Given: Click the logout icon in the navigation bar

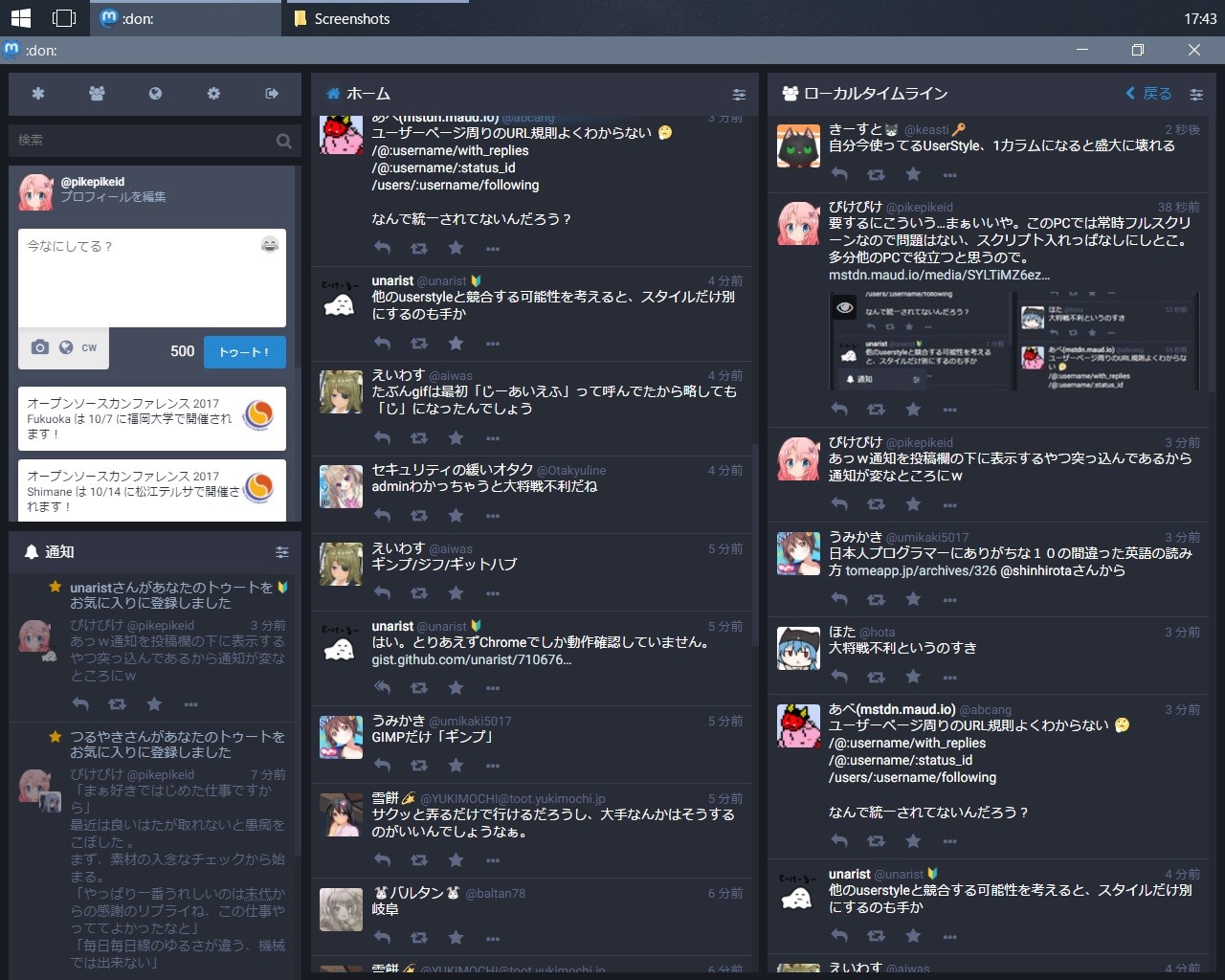Looking at the screenshot, I should tap(272, 94).
